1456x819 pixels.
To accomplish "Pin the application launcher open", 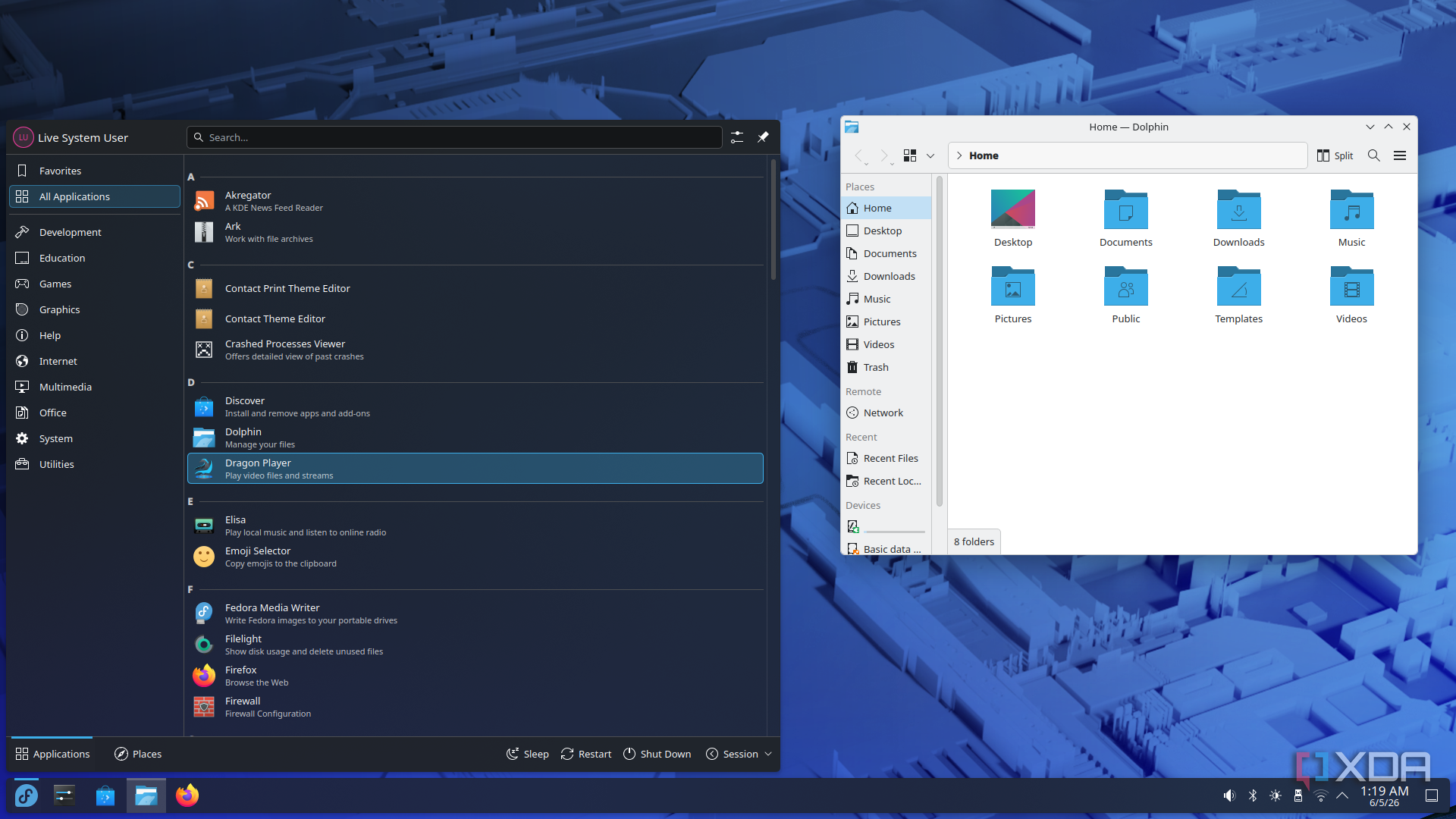I will (763, 137).
